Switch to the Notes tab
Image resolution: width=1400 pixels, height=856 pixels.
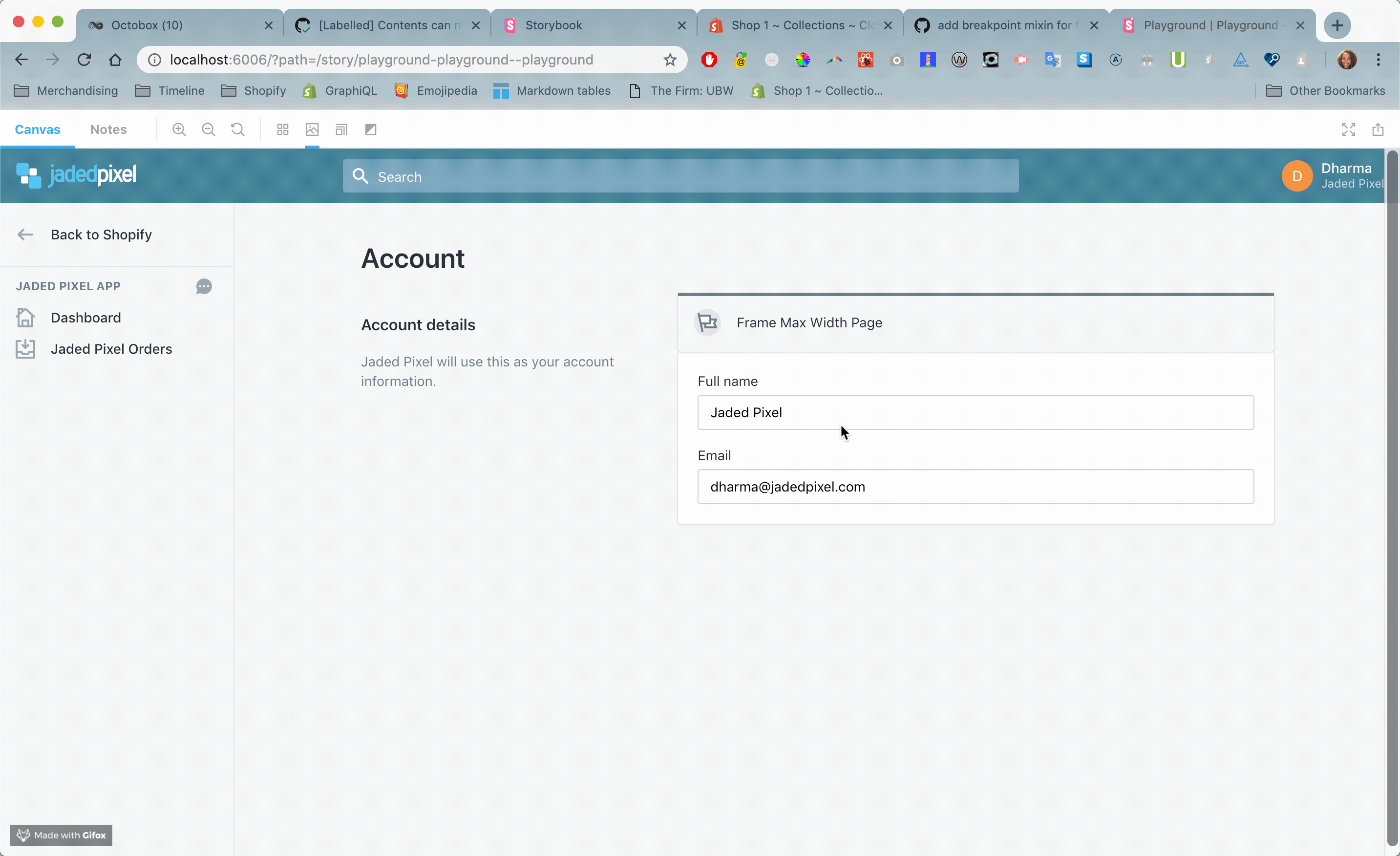click(108, 129)
